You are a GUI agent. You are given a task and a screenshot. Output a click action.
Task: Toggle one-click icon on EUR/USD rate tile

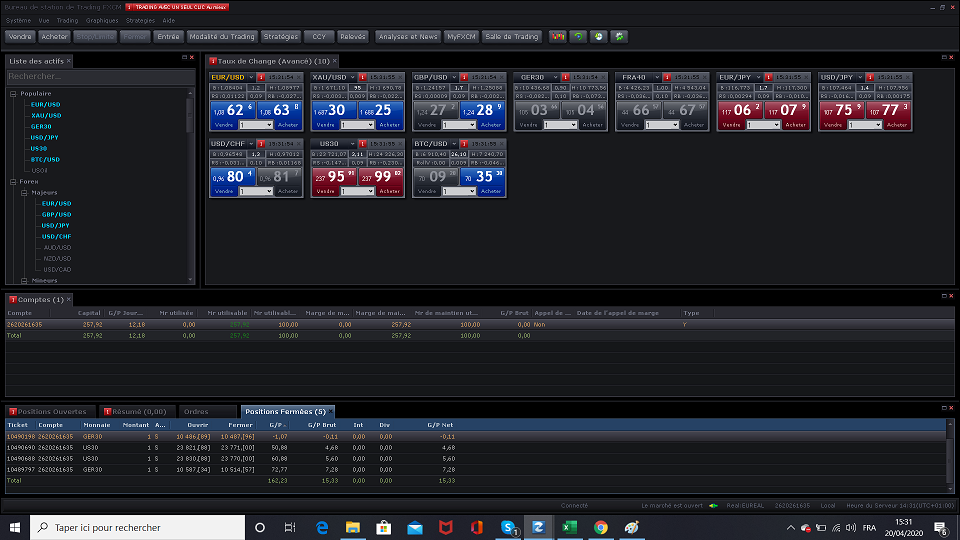[261, 77]
